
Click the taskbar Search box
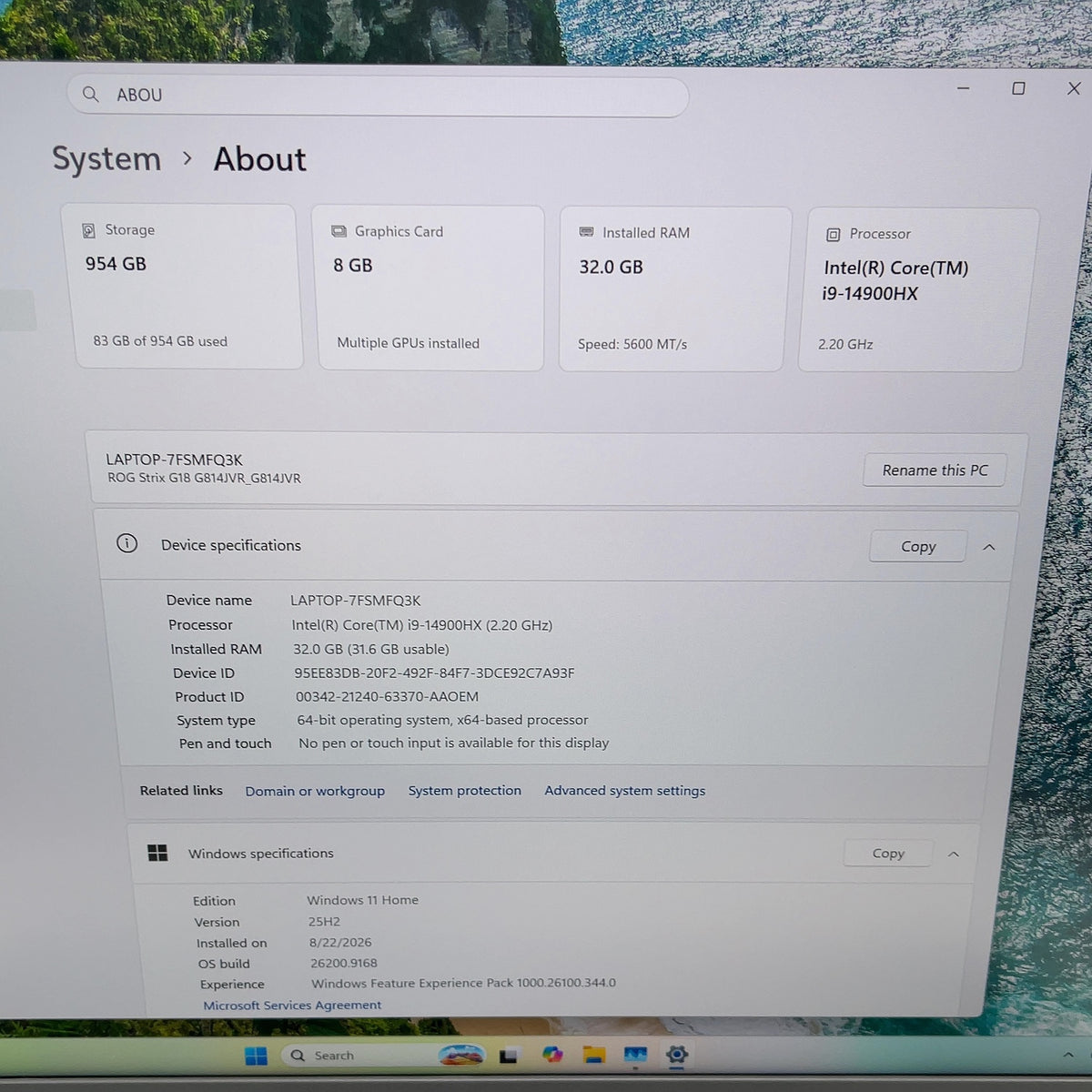click(x=382, y=1055)
